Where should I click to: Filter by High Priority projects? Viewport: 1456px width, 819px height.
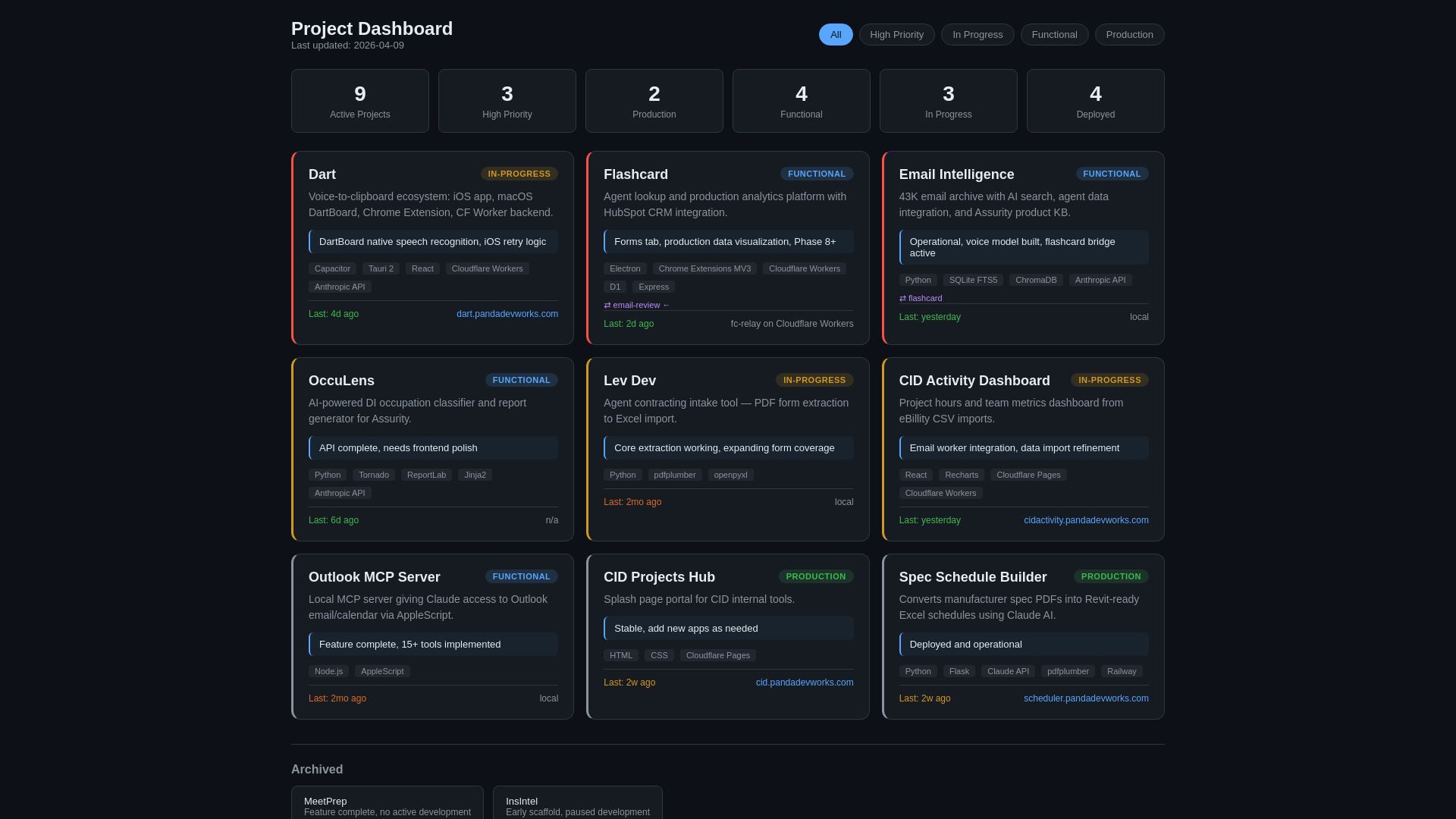click(897, 35)
